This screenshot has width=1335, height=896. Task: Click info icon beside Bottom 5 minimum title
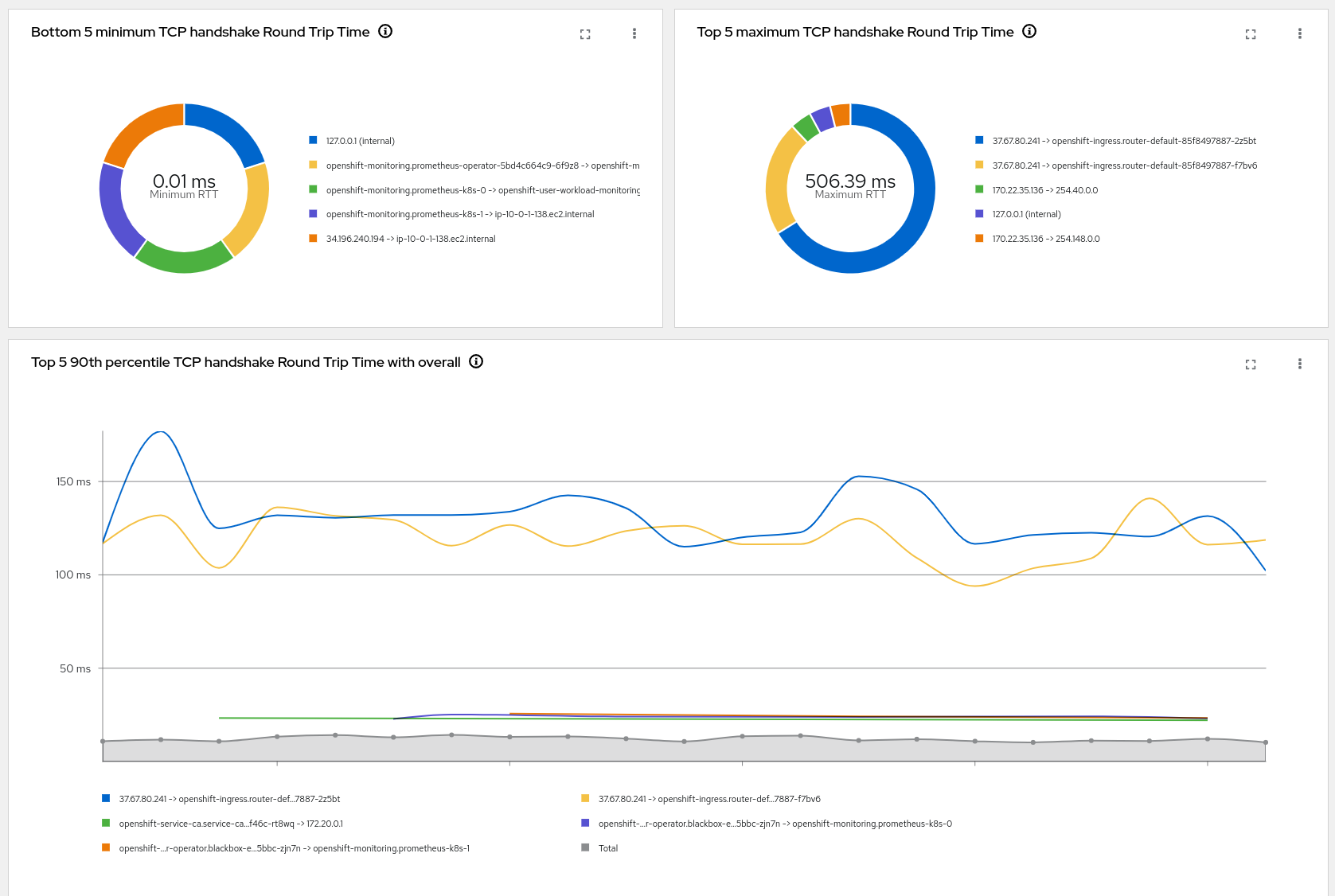click(x=385, y=31)
